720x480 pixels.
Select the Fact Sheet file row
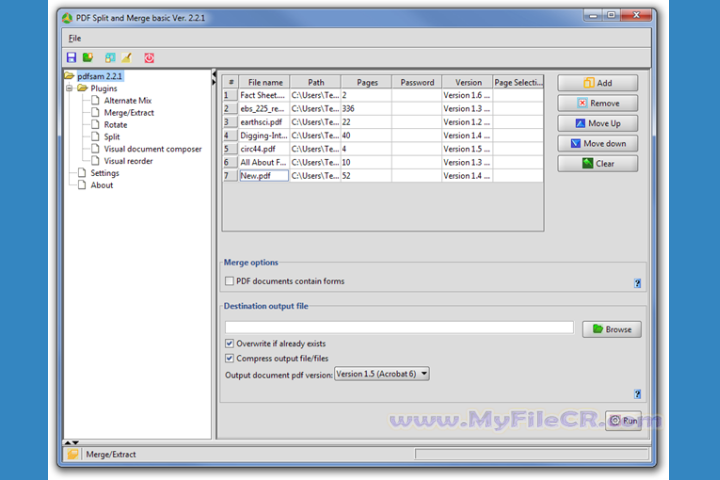[x=383, y=95]
